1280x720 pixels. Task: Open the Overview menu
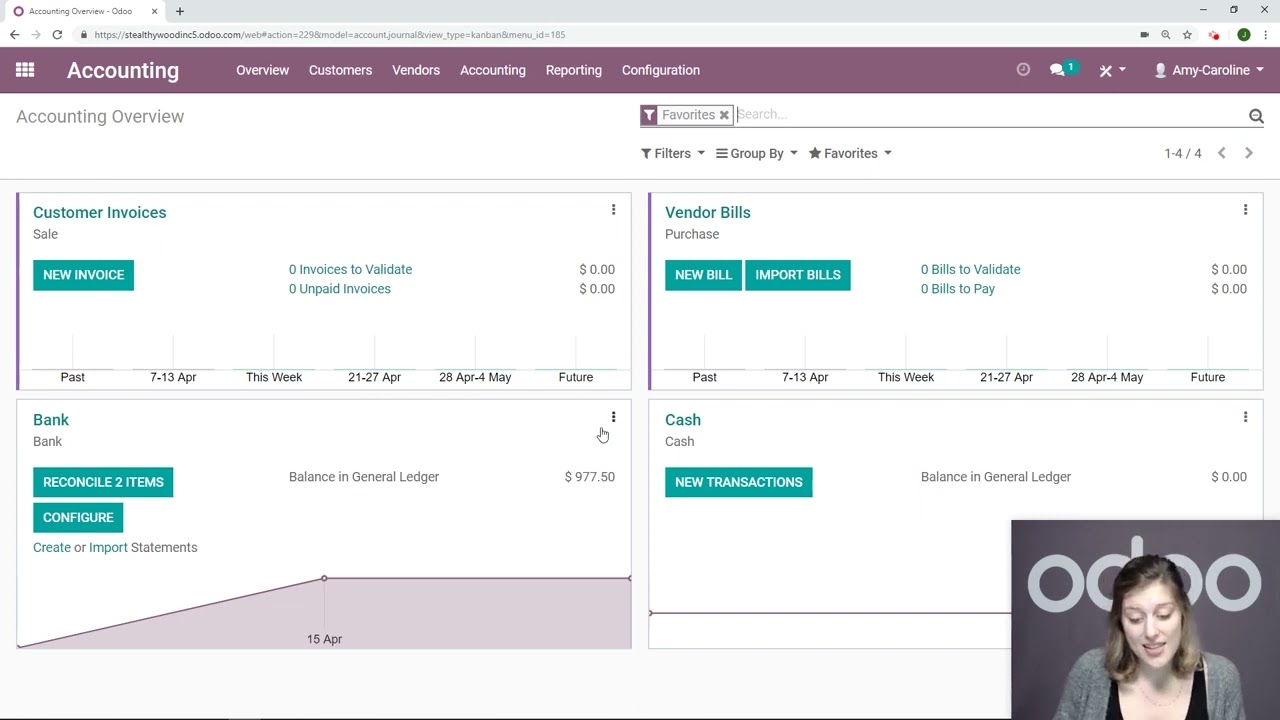pyautogui.click(x=262, y=70)
